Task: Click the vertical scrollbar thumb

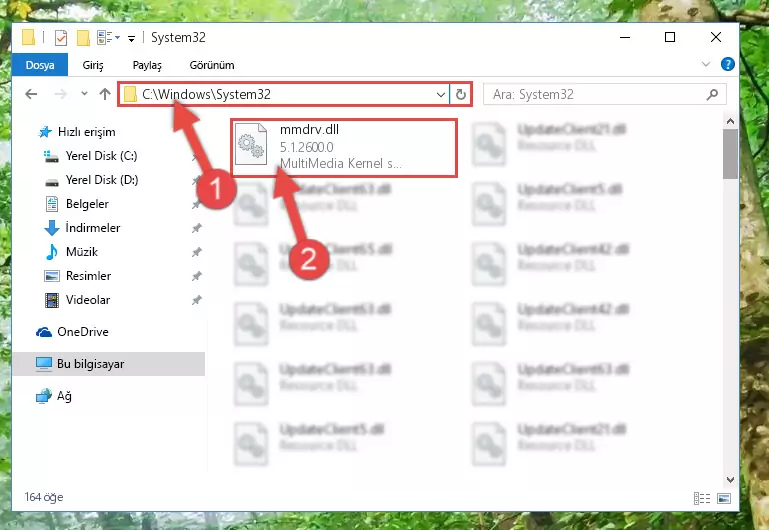Action: click(x=730, y=154)
